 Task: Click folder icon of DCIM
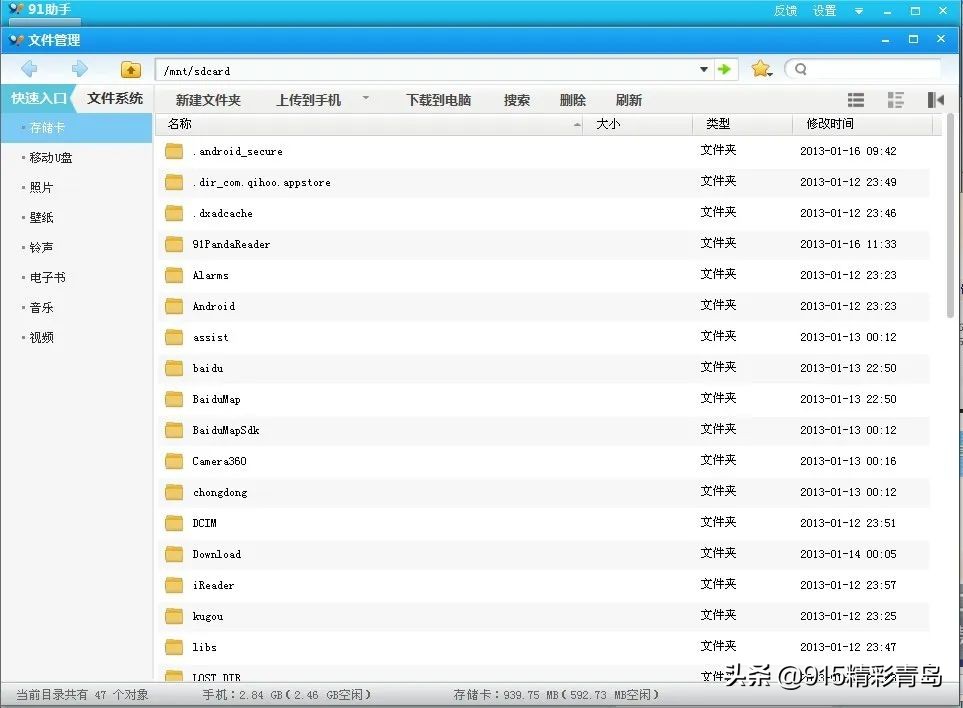[174, 523]
